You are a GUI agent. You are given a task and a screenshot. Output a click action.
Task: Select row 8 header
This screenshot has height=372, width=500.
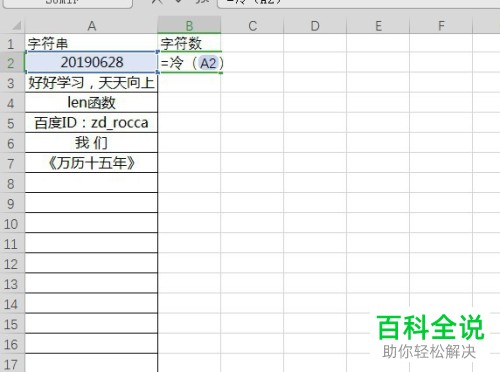click(12, 184)
